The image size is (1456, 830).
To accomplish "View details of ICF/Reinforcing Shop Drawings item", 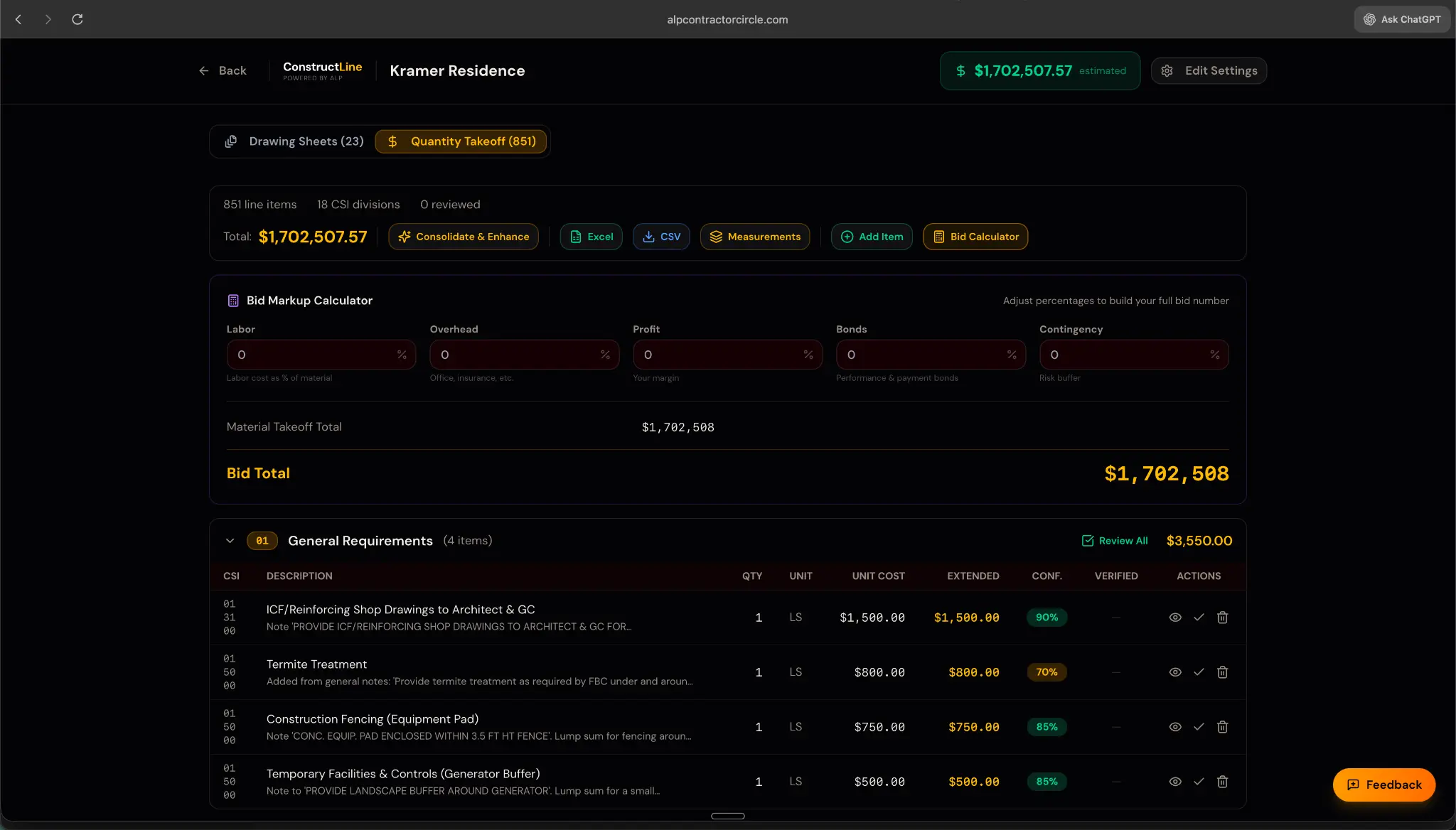I will (1175, 618).
